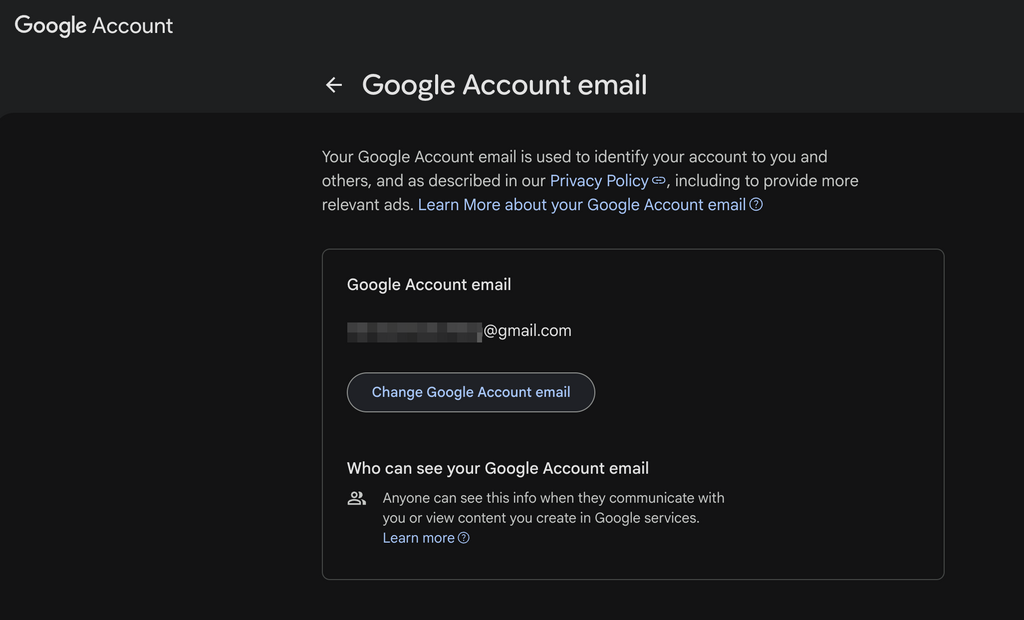Screen dimensions: 1024x620
Task: Click the Google Account email page title
Action: tap(504, 85)
